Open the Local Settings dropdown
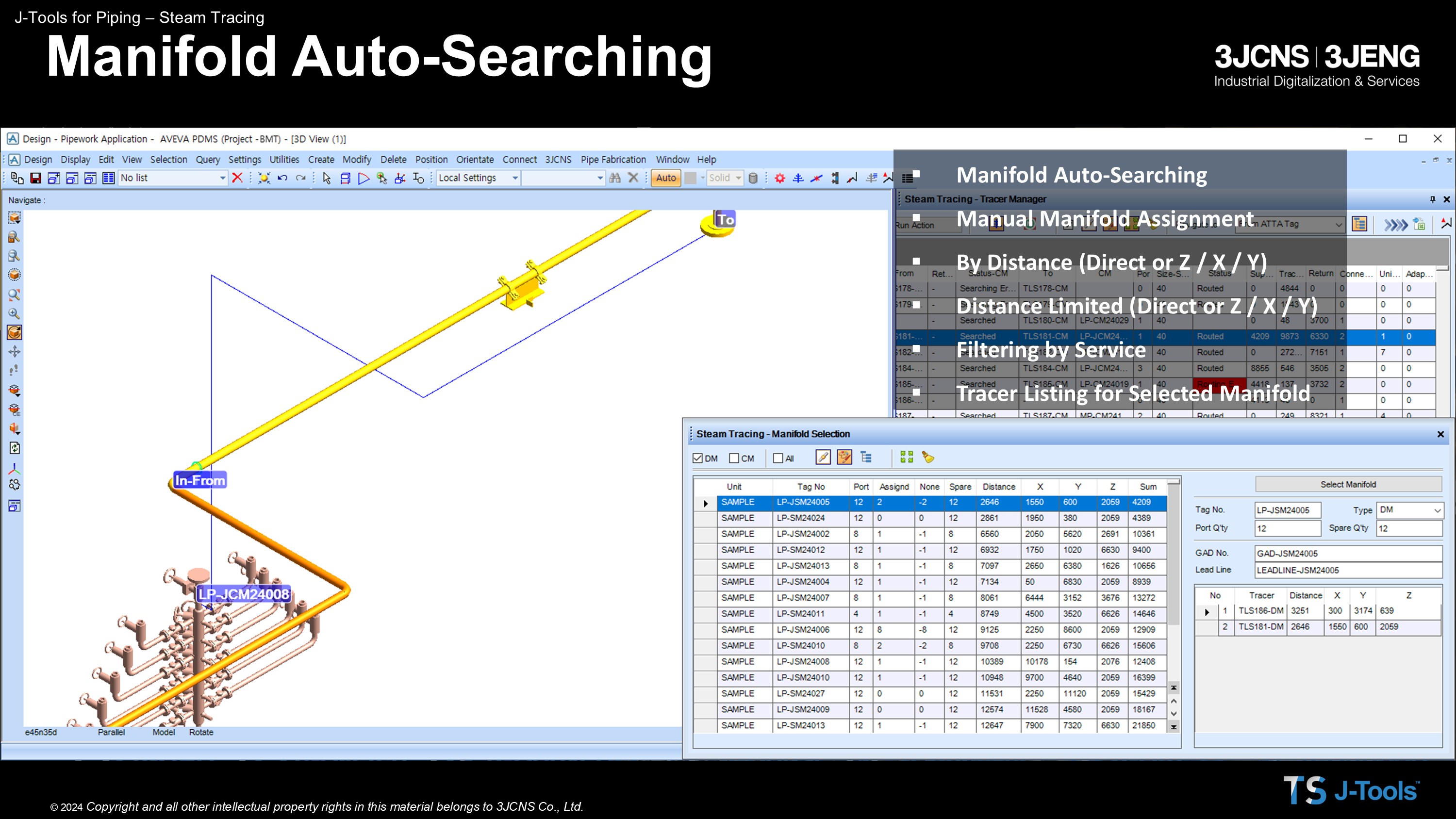Screen dimensions: 1456x819 [x=515, y=178]
